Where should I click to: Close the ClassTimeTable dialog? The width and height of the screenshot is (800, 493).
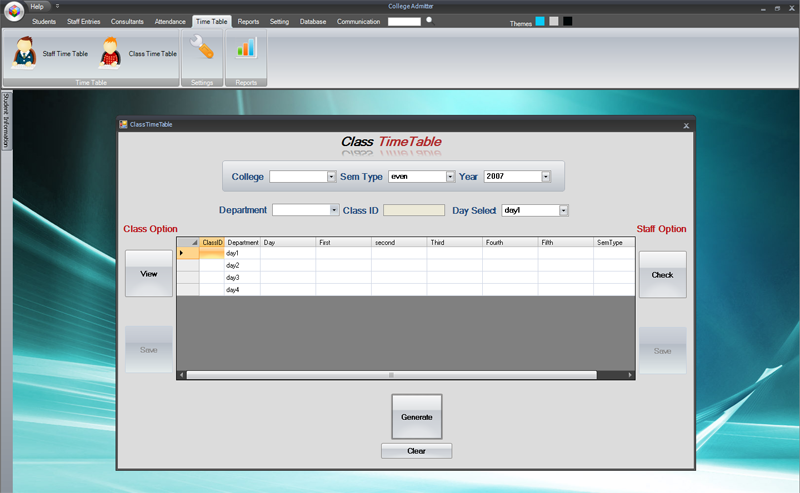pos(686,126)
